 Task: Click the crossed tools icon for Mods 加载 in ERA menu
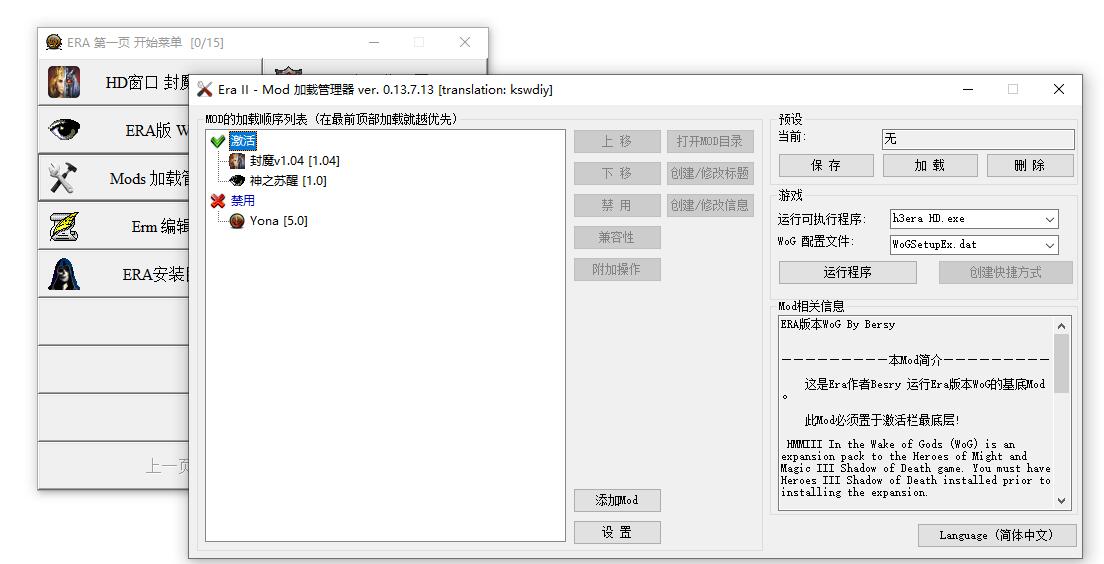[63, 177]
